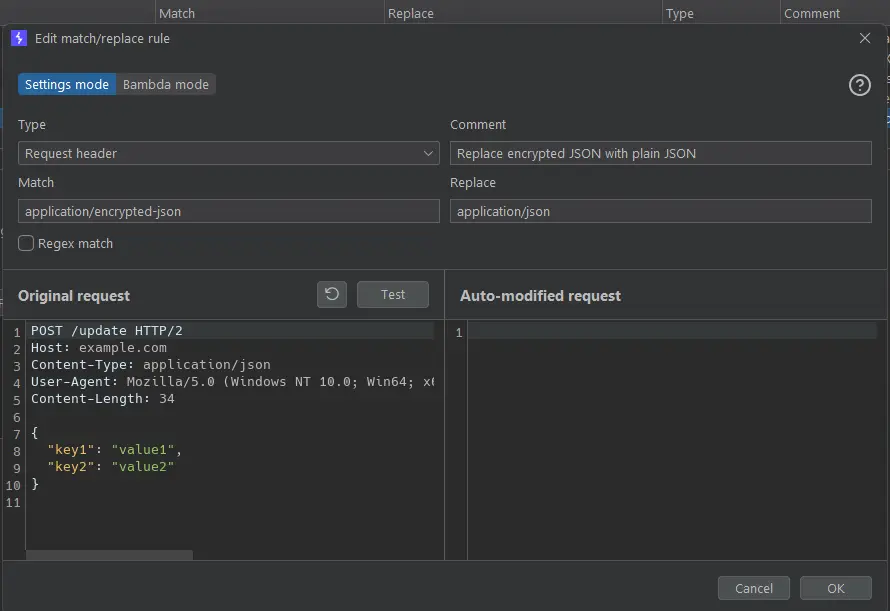Click the 'Edit match/replace rule' title text
This screenshot has width=890, height=611.
click(102, 39)
